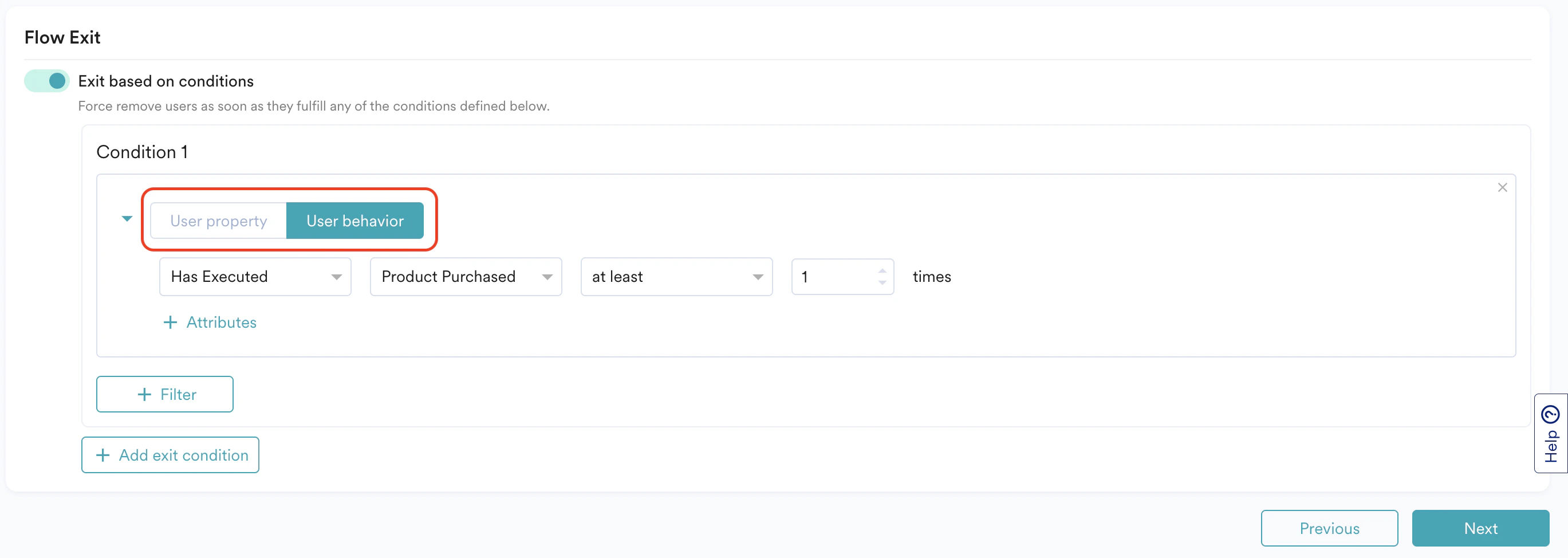Click the question mark icon in the Help tab
The image size is (1568, 558).
point(1550,414)
